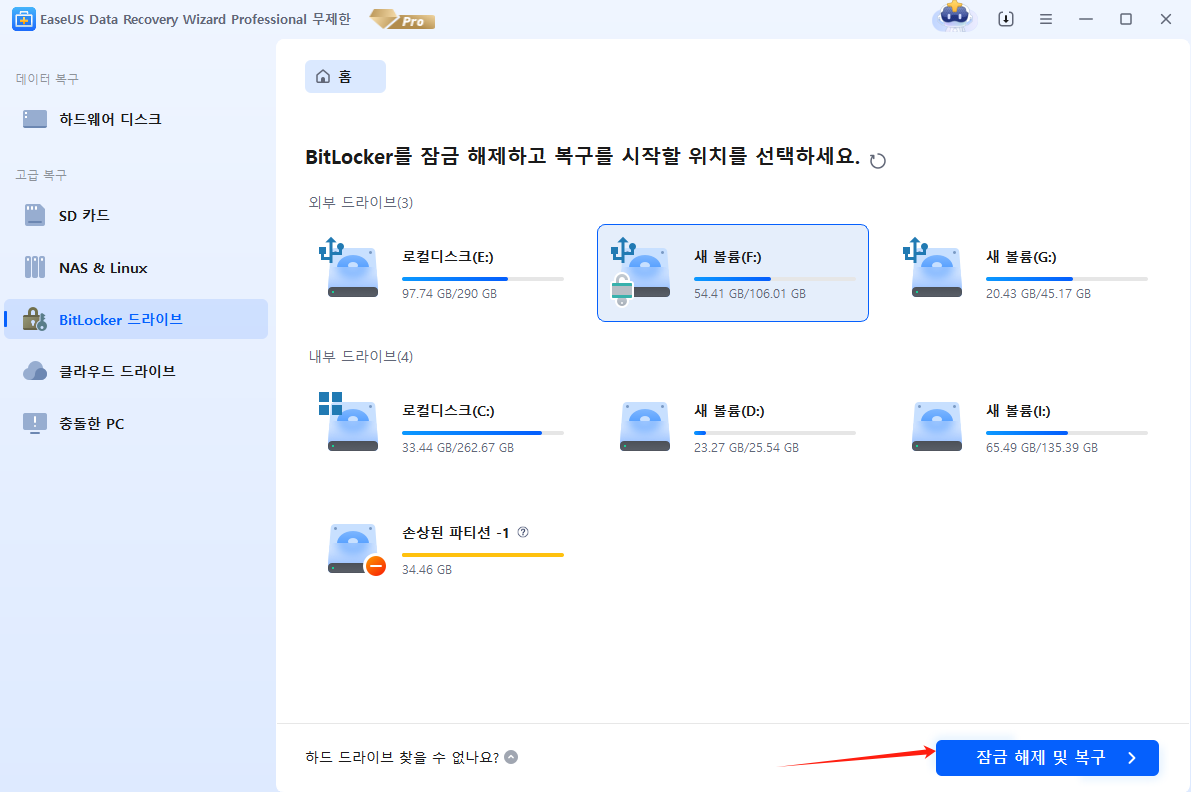Open the hamburger menu in the title bar
This screenshot has width=1191, height=792.
click(x=1046, y=19)
